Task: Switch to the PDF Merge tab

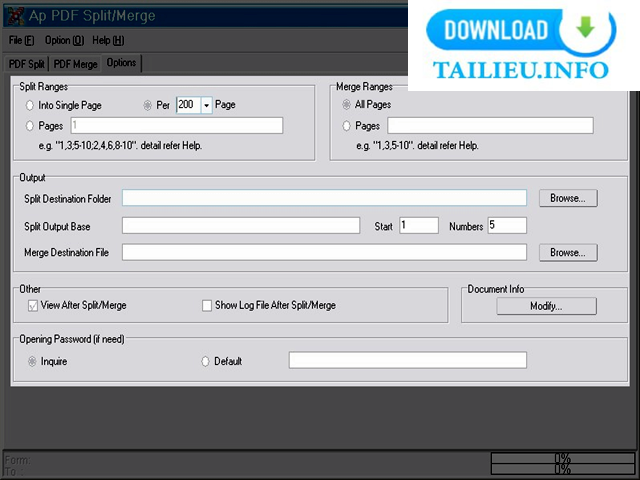Action: pyautogui.click(x=76, y=64)
